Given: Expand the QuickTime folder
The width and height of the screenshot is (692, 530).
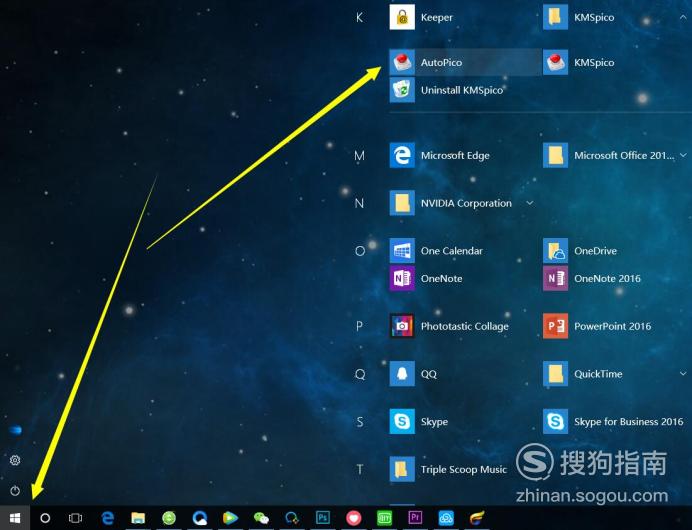Looking at the screenshot, I should 683,374.
